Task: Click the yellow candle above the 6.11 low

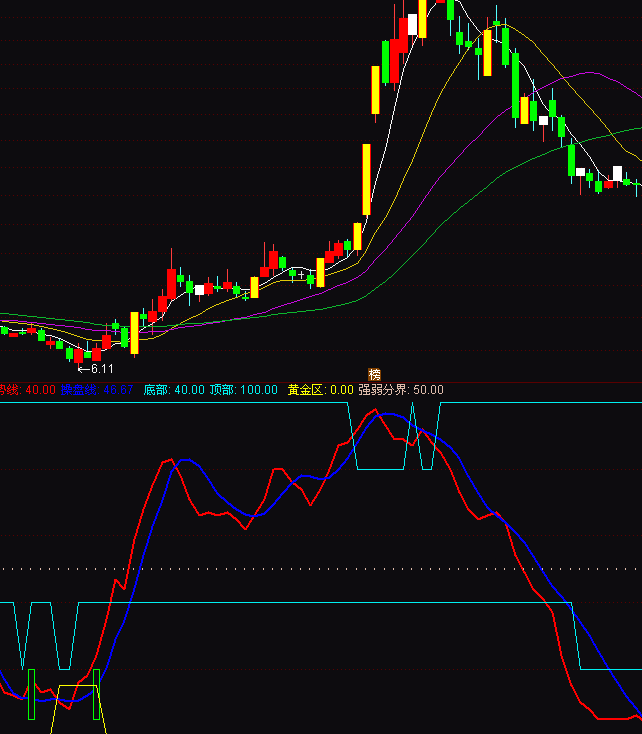Action: 134,333
